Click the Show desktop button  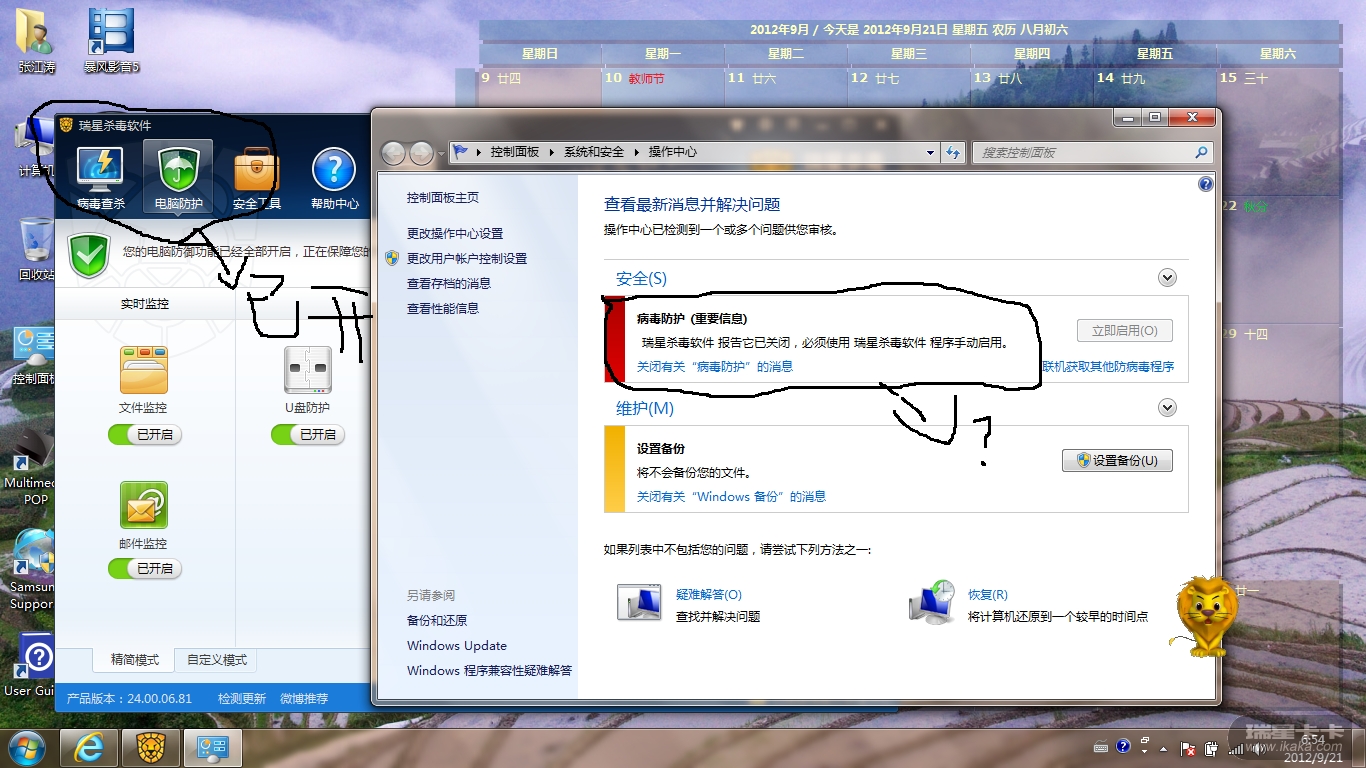[x=1358, y=748]
